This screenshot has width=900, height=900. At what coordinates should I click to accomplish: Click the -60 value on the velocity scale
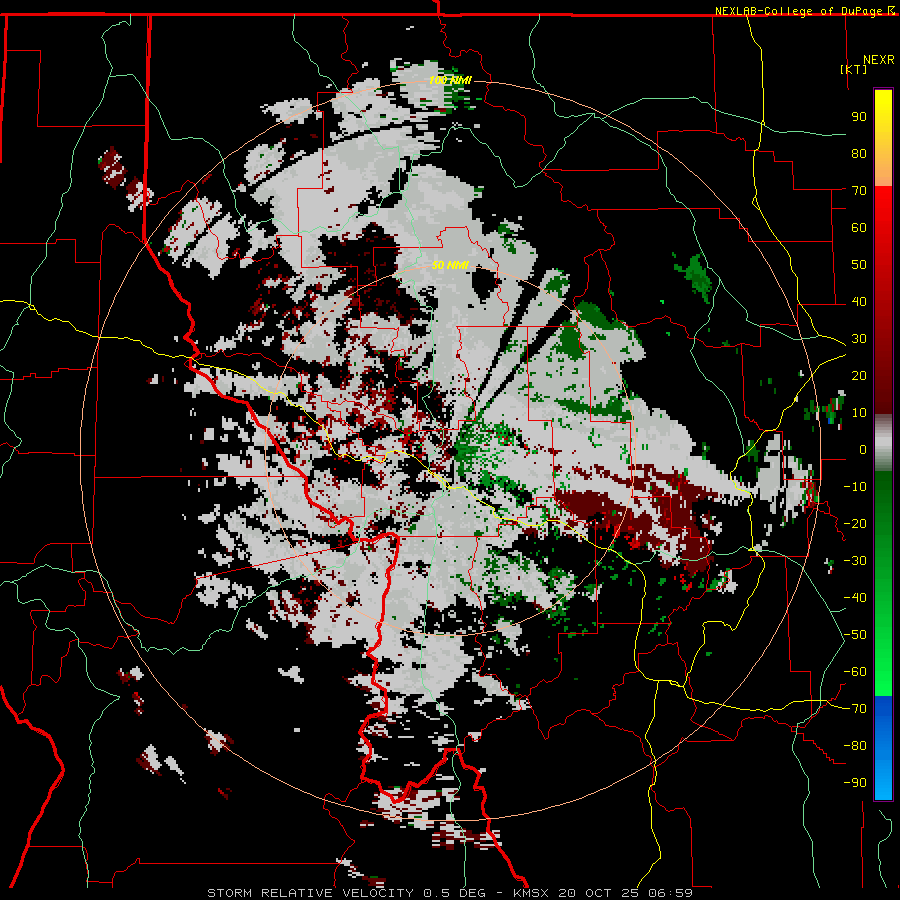coord(855,672)
